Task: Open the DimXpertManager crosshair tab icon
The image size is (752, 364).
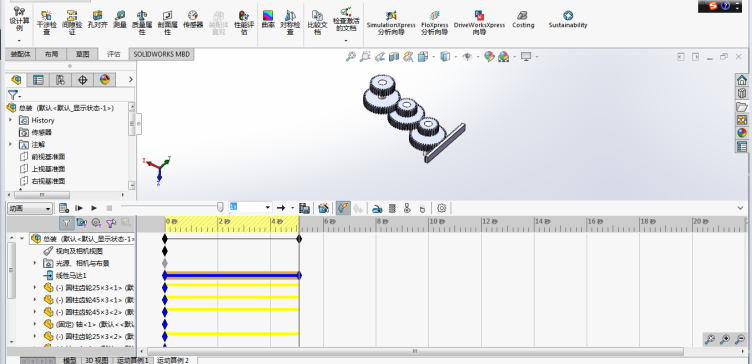Action: (x=82, y=80)
